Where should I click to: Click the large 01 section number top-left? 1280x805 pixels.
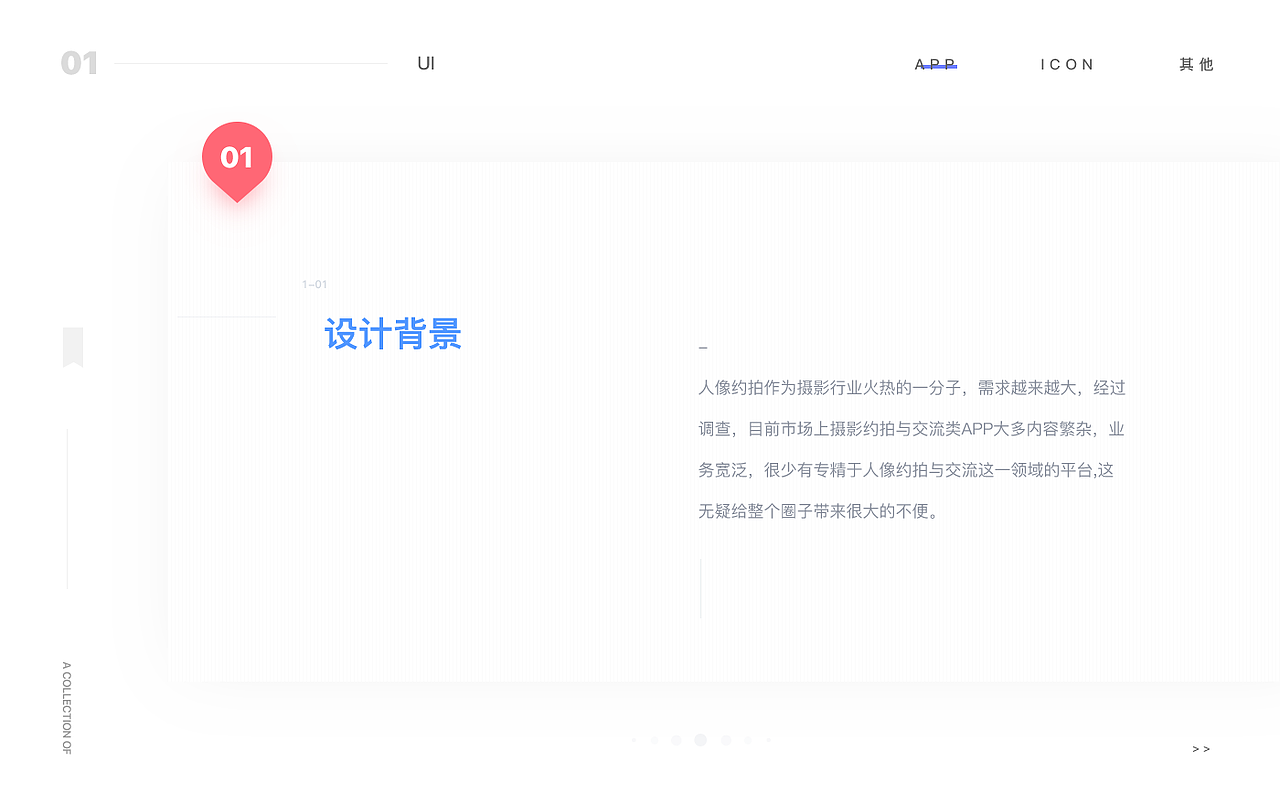pyautogui.click(x=81, y=63)
